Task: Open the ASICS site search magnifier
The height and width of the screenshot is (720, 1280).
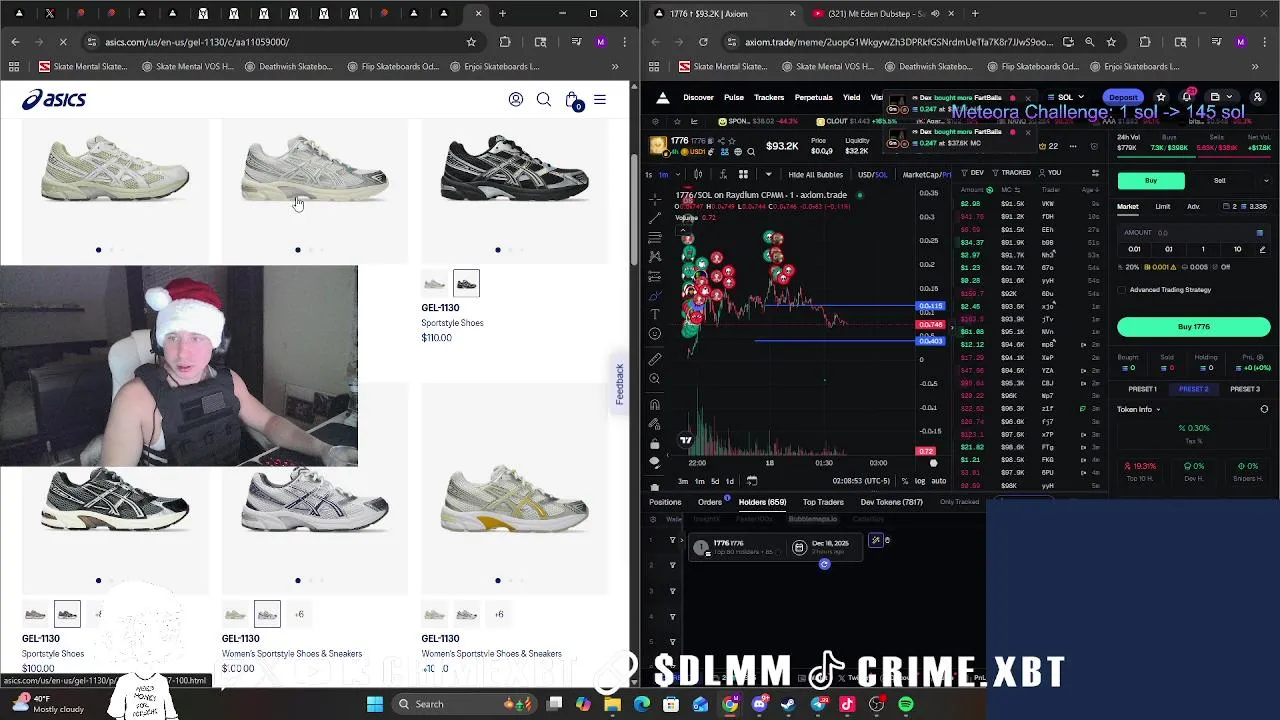Action: 544,99
